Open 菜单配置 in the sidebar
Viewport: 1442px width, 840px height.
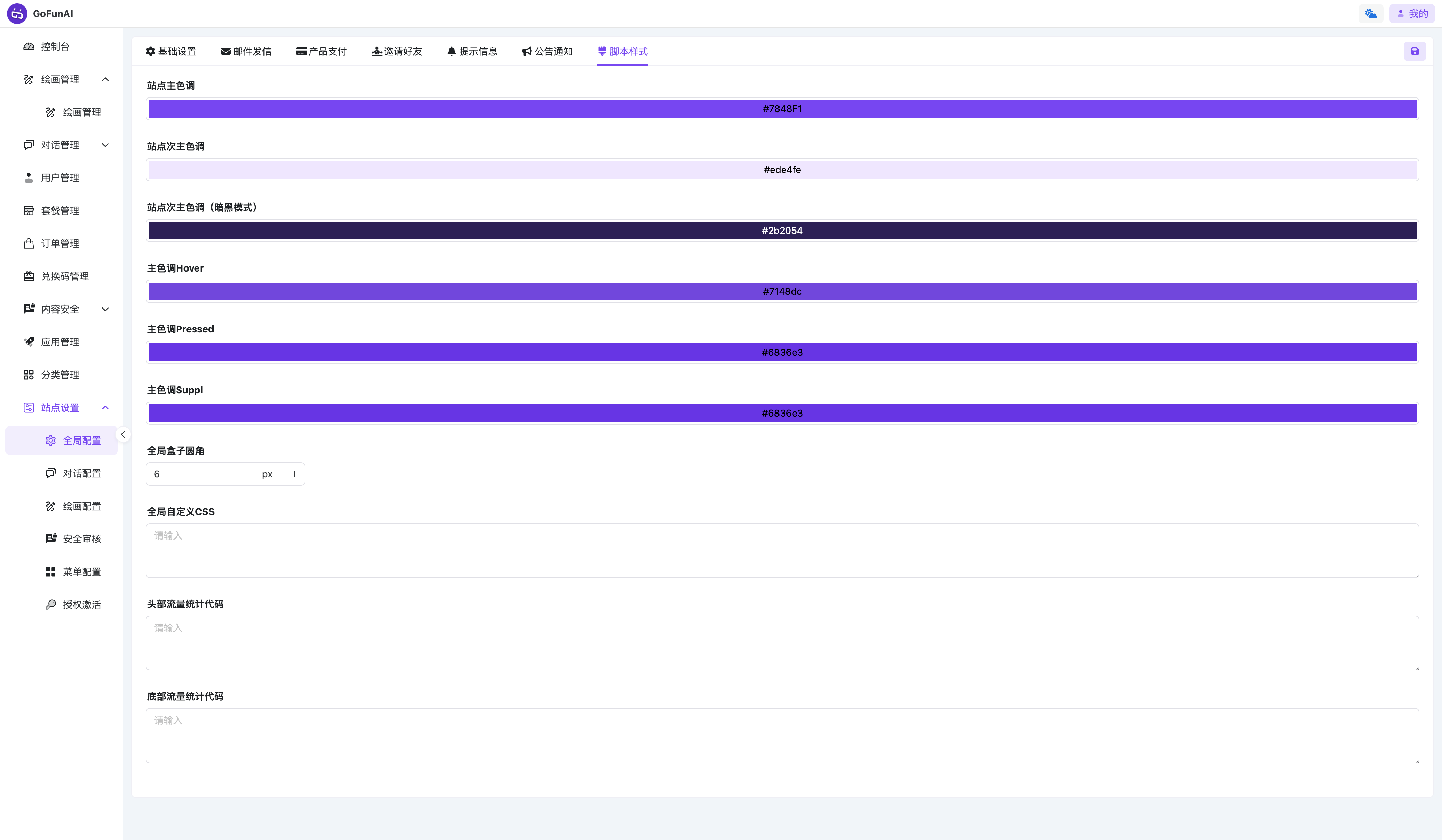point(81,572)
